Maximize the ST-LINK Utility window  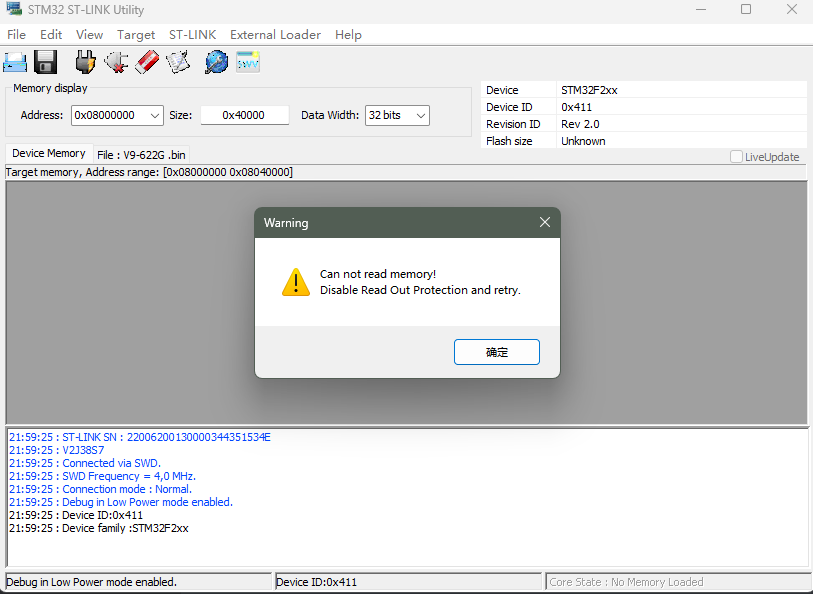(746, 9)
